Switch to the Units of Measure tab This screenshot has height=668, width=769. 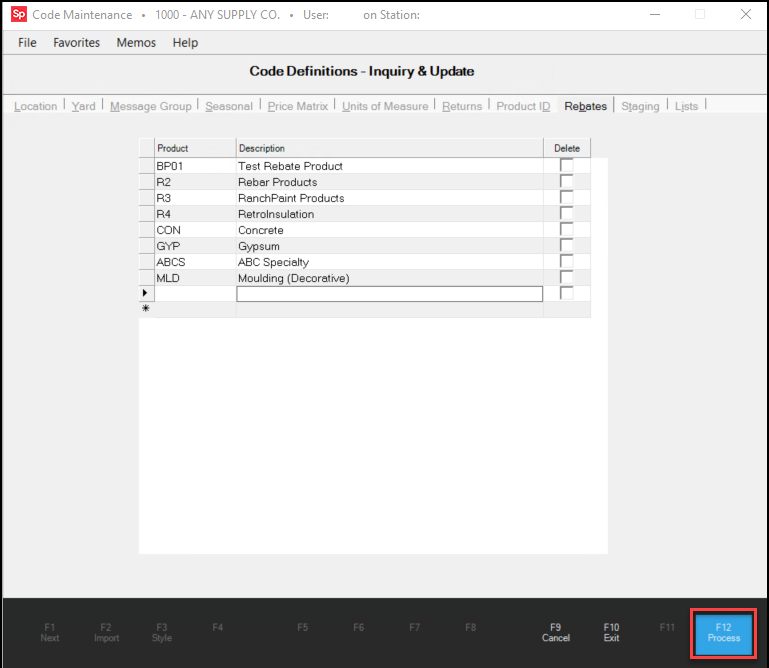pos(385,106)
